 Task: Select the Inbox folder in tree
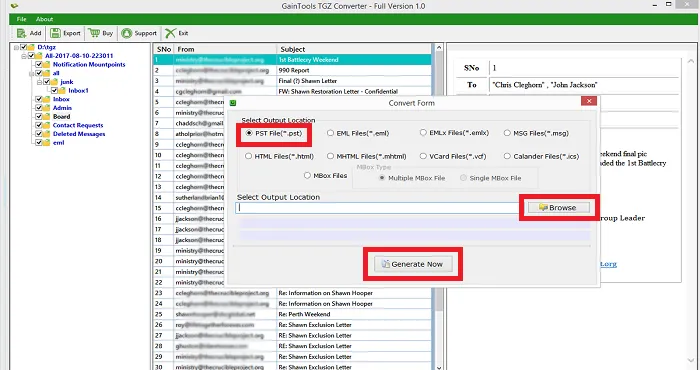[x=61, y=99]
